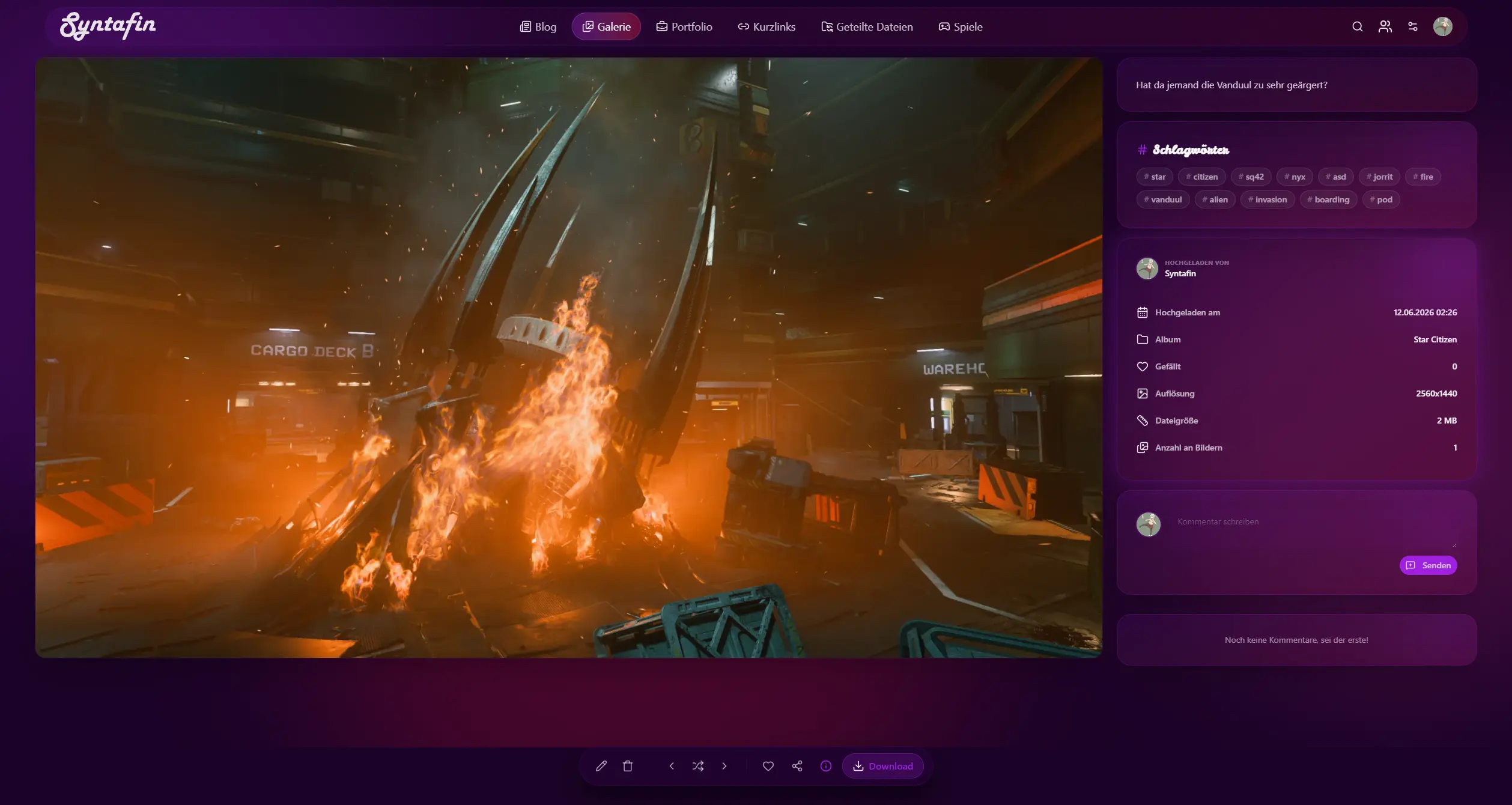Click the Syntafin logo
Image resolution: width=1512 pixels, height=805 pixels.
coord(108,26)
